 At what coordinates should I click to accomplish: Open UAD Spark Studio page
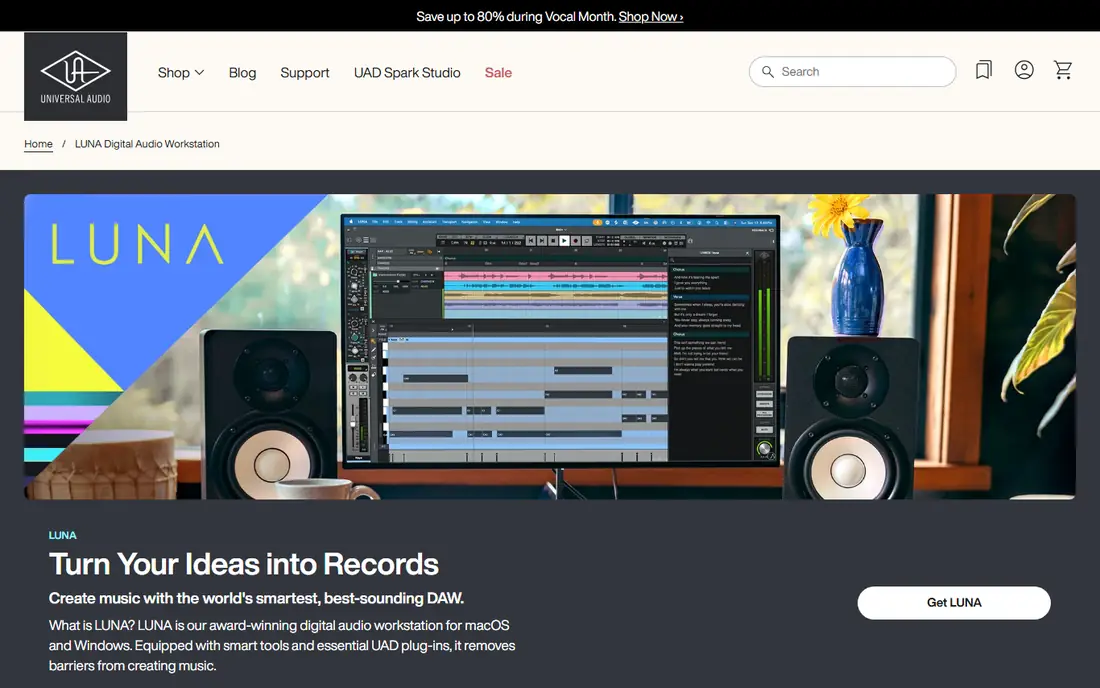(x=407, y=73)
